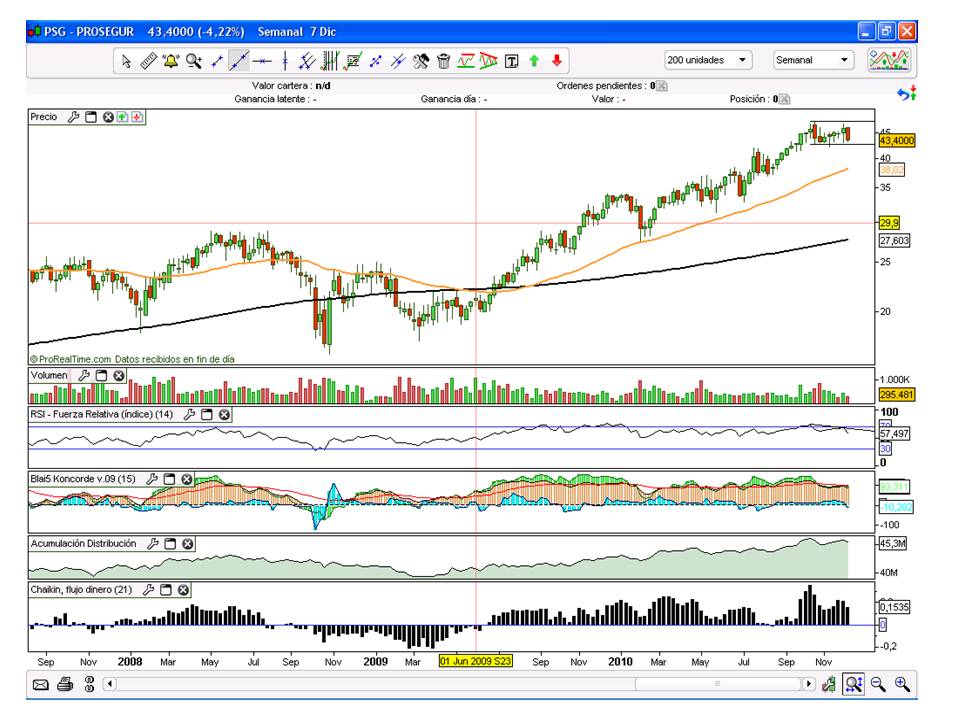Click icon next to 'Ordenes pendientes'
The image size is (960, 720).
662,86
